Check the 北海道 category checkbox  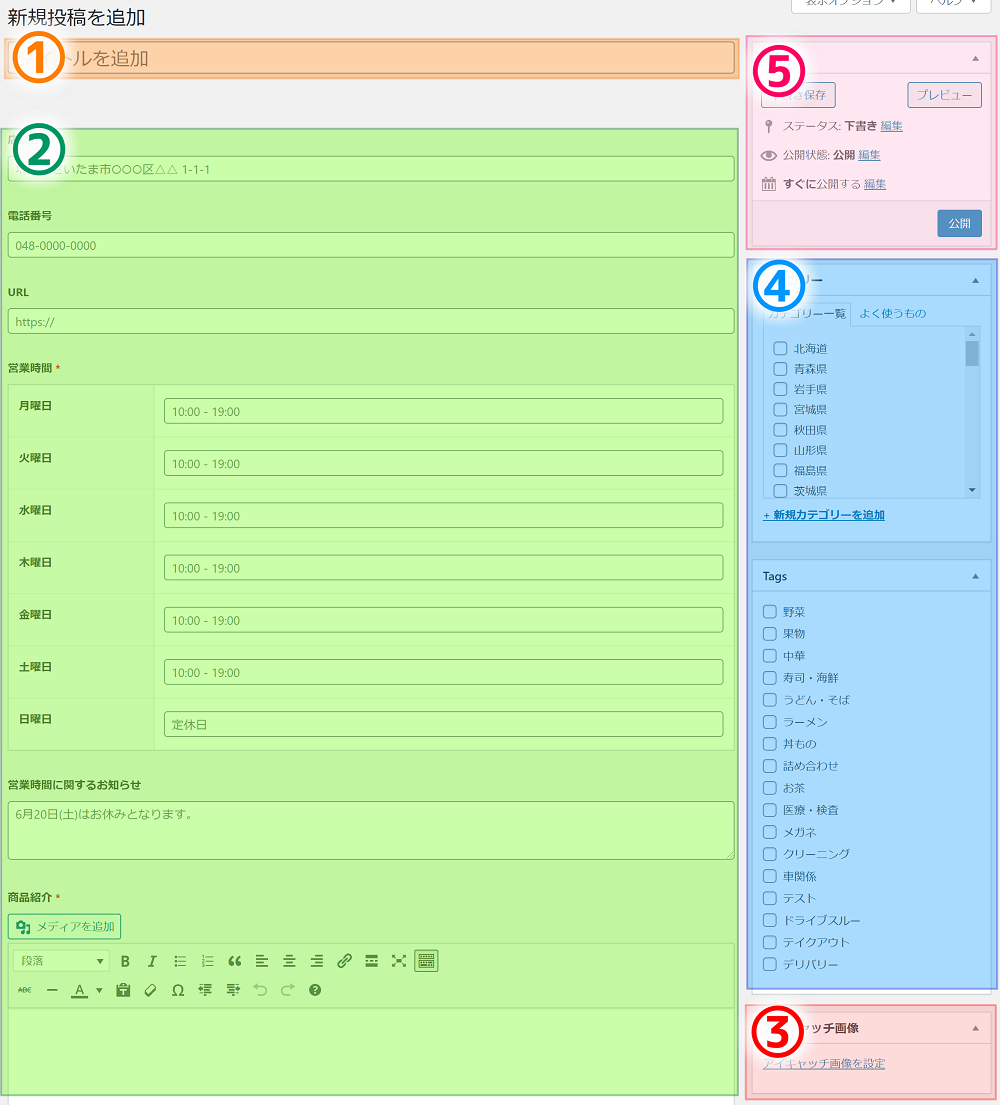point(780,349)
